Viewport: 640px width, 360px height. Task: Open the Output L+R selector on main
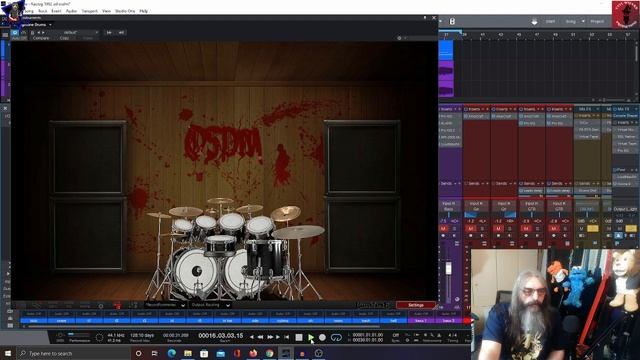point(625,209)
